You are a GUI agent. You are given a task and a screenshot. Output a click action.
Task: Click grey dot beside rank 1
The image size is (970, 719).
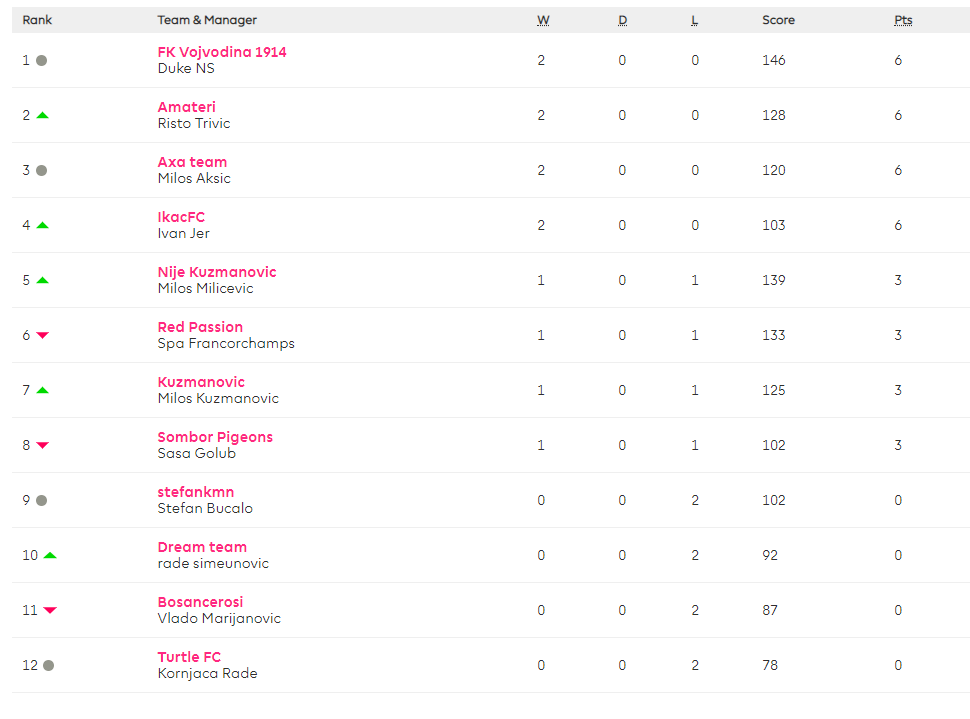coord(41,60)
